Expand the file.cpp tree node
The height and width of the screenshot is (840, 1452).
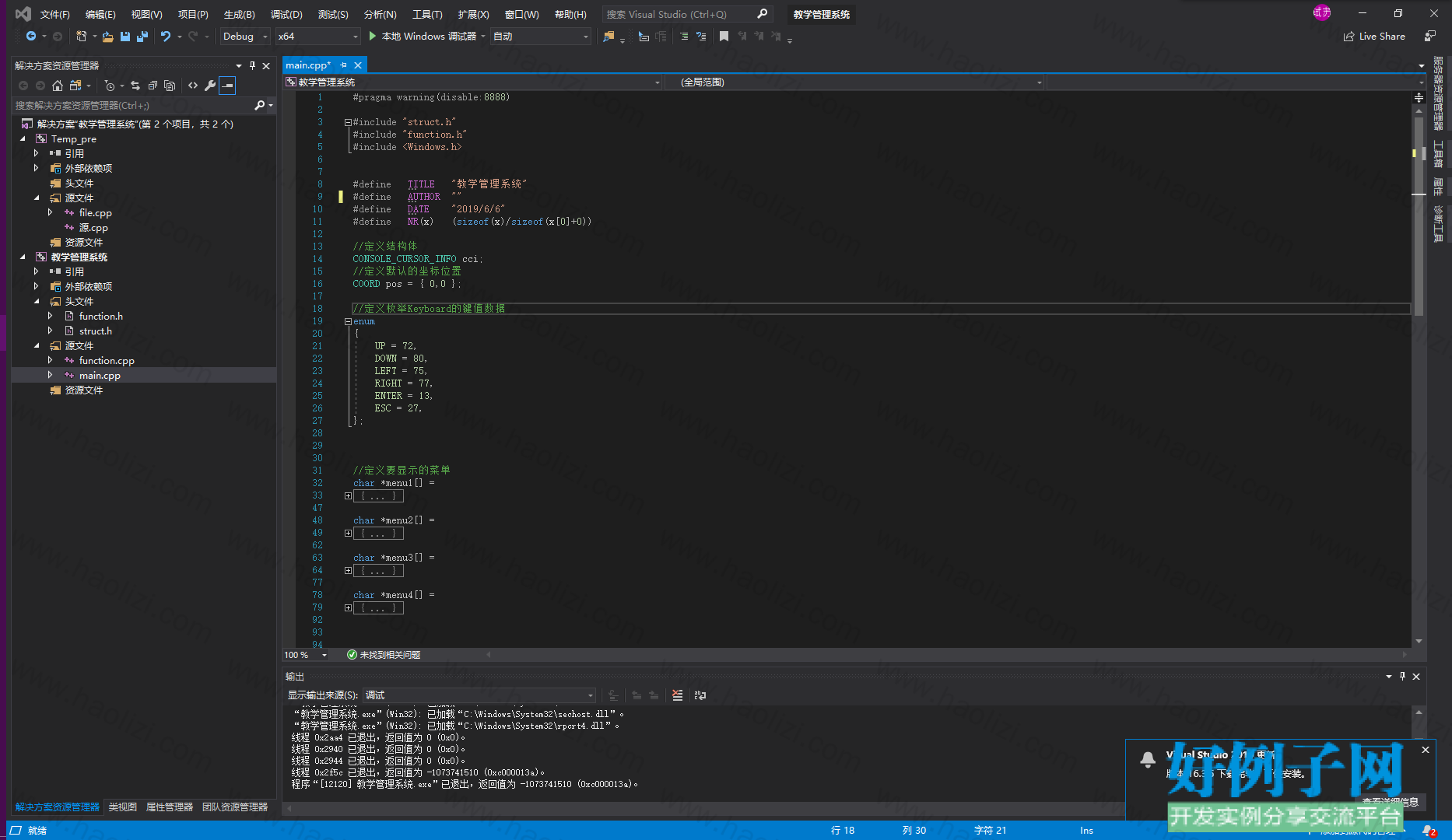(51, 213)
